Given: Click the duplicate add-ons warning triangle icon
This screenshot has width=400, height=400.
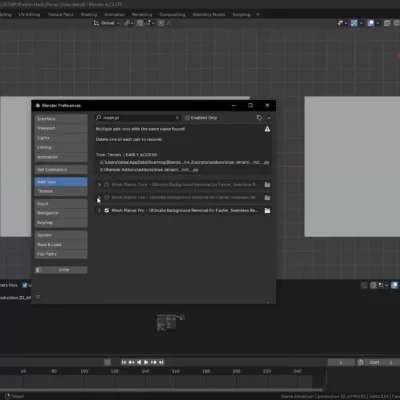Looking at the screenshot, I should [x=267, y=129].
